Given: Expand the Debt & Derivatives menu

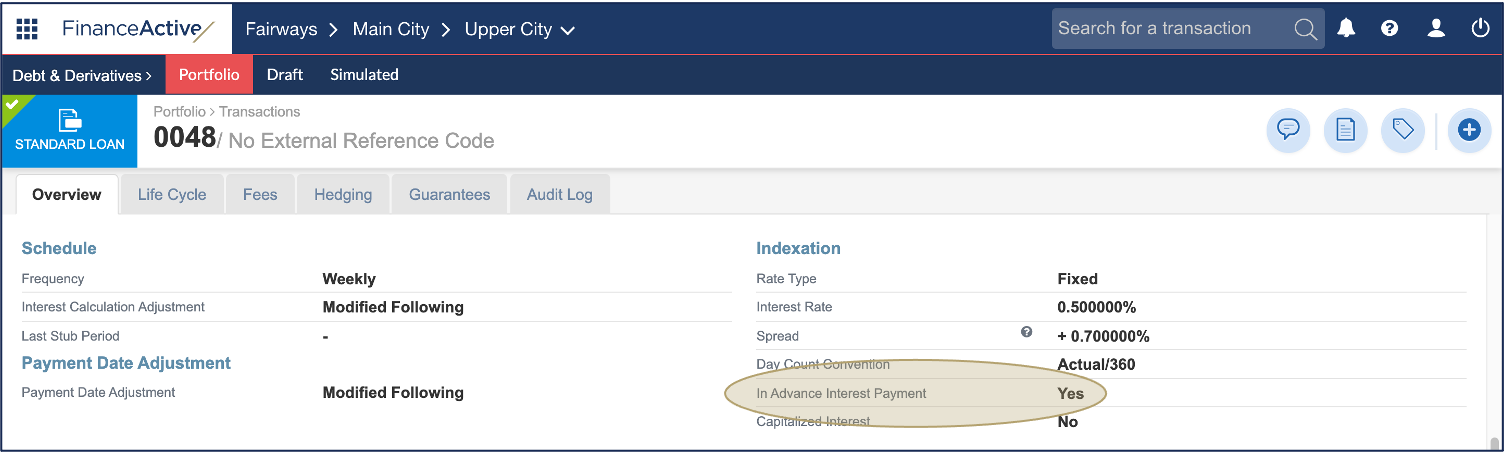Looking at the screenshot, I should point(82,75).
